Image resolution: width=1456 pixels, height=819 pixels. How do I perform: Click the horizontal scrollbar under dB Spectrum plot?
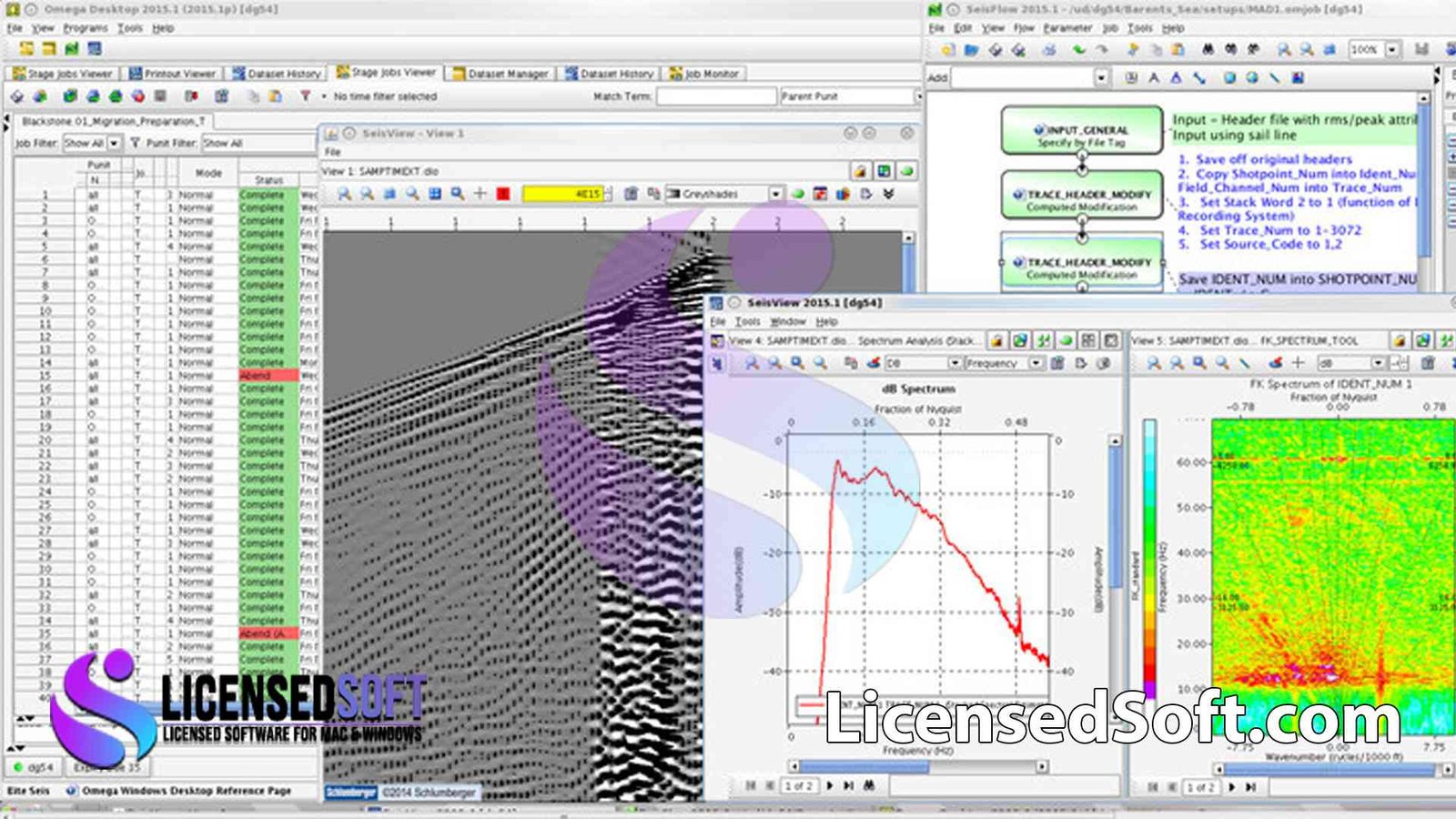coord(917,766)
